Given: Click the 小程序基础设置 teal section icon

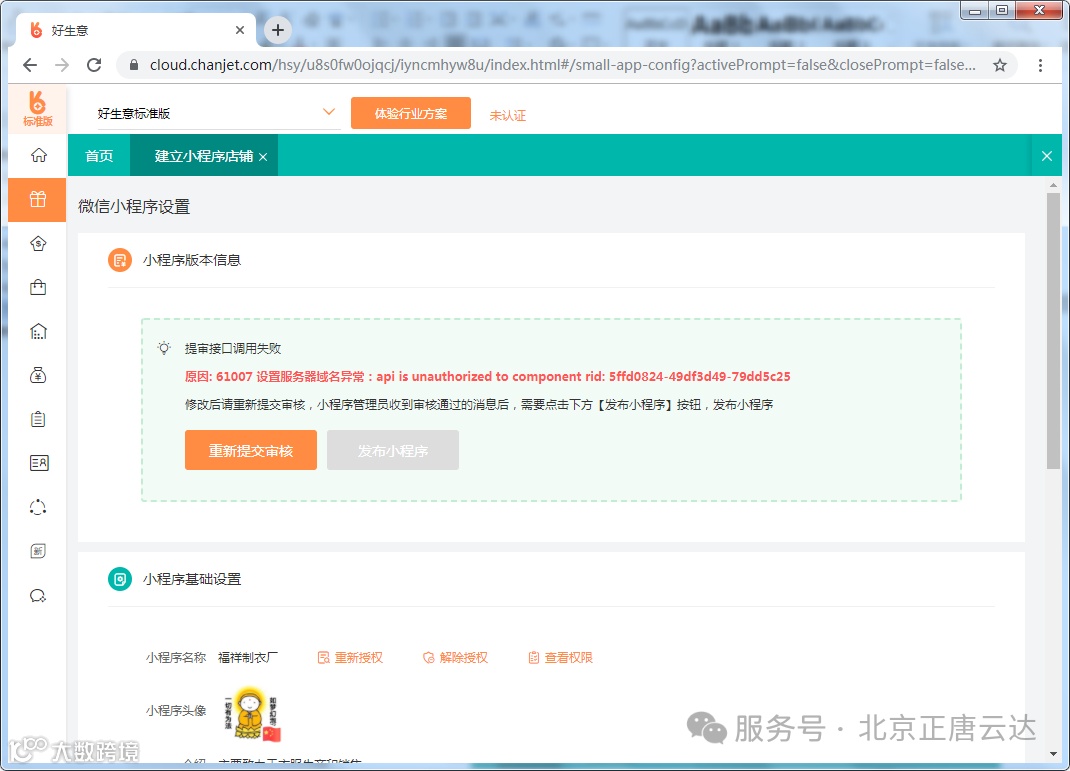Looking at the screenshot, I should tap(120, 579).
